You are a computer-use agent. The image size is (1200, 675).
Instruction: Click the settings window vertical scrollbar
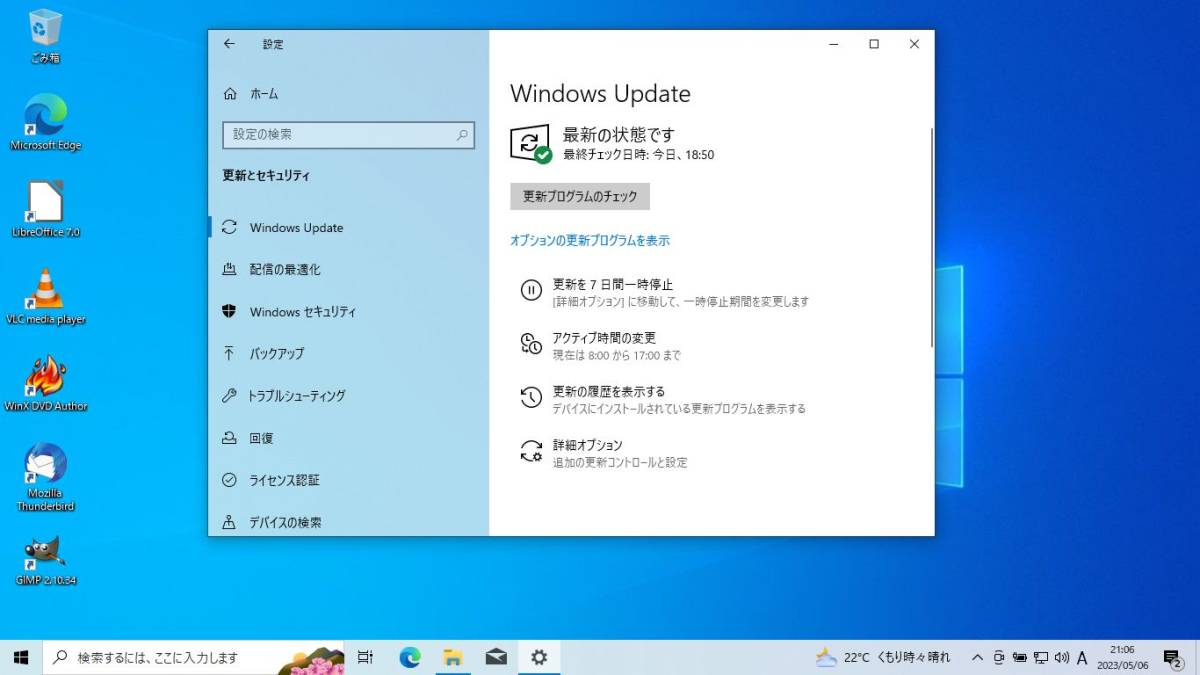[x=931, y=237]
